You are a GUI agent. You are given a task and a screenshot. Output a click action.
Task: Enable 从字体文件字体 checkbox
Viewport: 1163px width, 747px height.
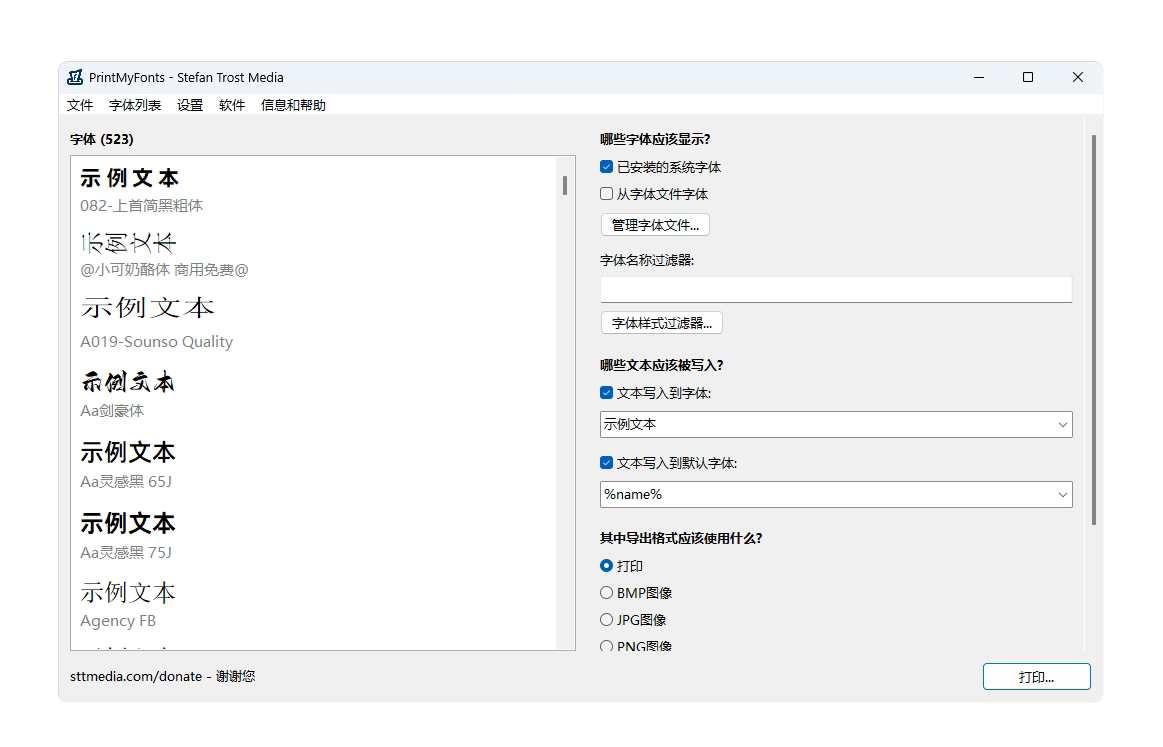(607, 194)
